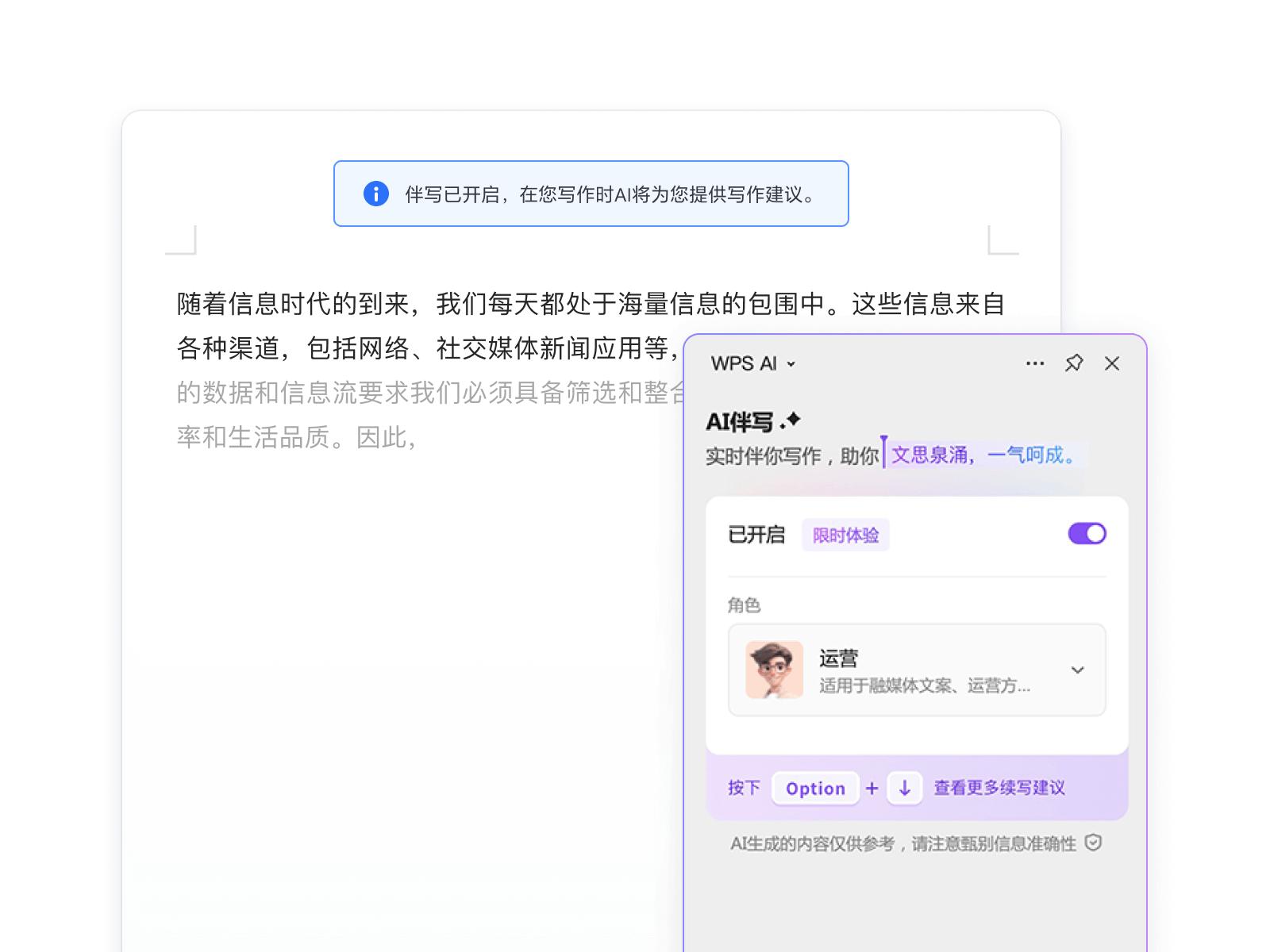Click the down arrow key button
1270x952 pixels.
(904, 789)
